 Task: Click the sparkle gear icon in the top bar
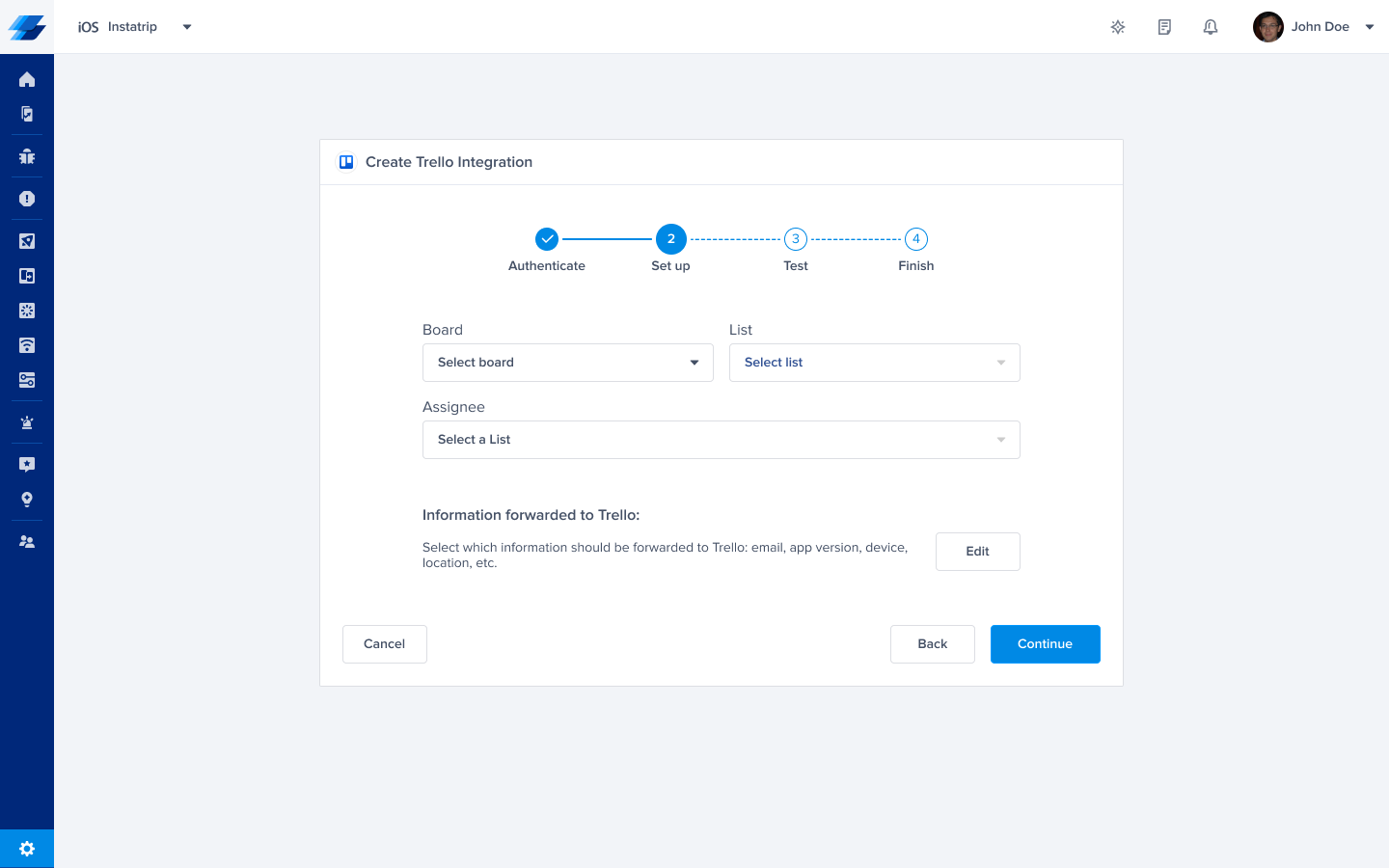coord(1118,27)
